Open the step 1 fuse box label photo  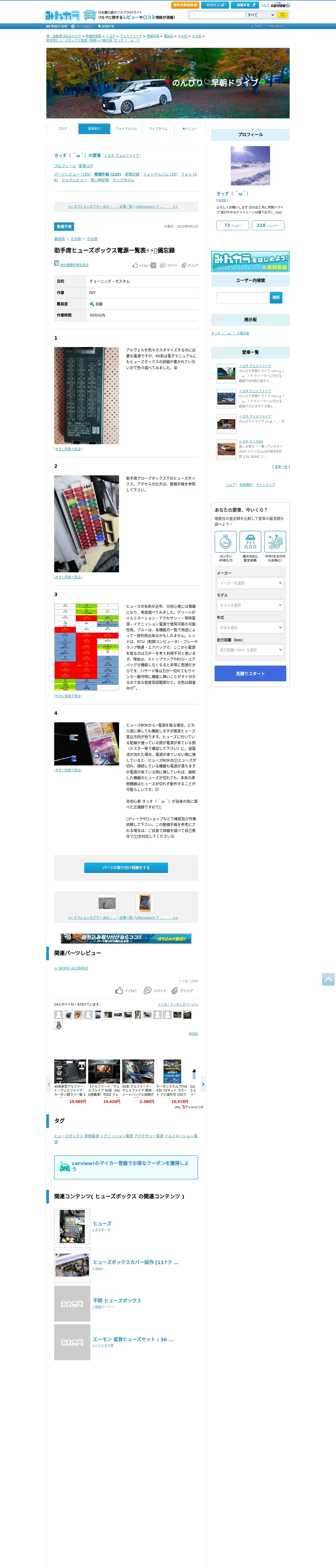87,396
